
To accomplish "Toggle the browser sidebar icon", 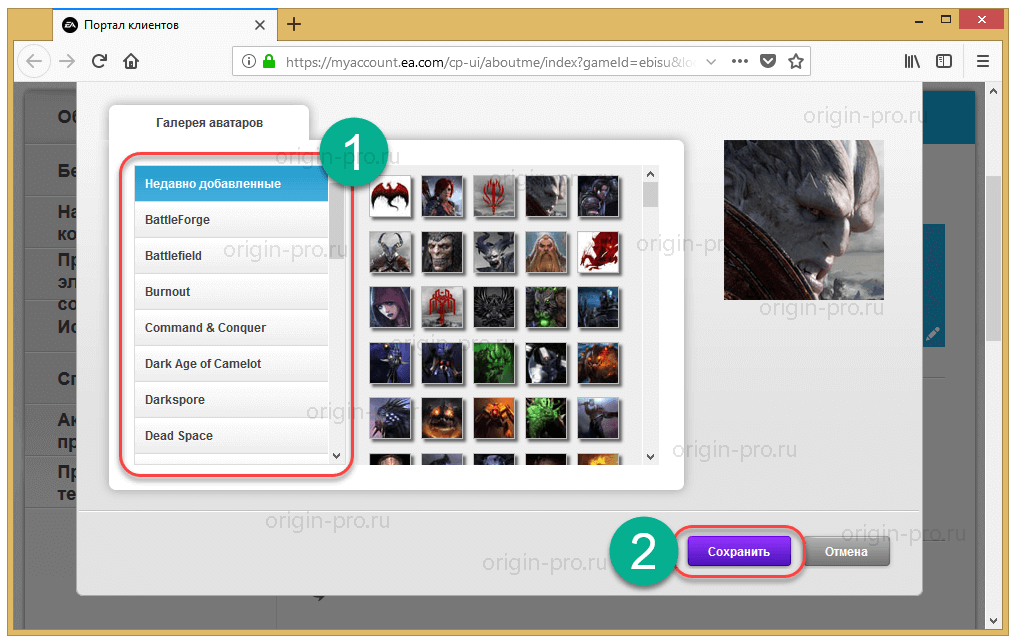I will (943, 61).
